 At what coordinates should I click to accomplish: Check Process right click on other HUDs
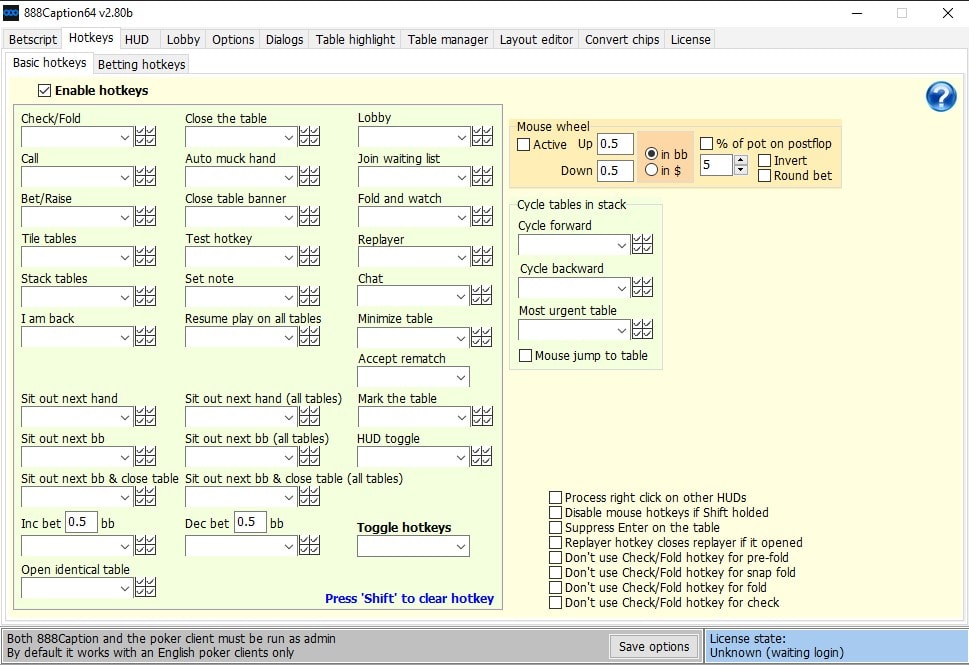pos(556,498)
